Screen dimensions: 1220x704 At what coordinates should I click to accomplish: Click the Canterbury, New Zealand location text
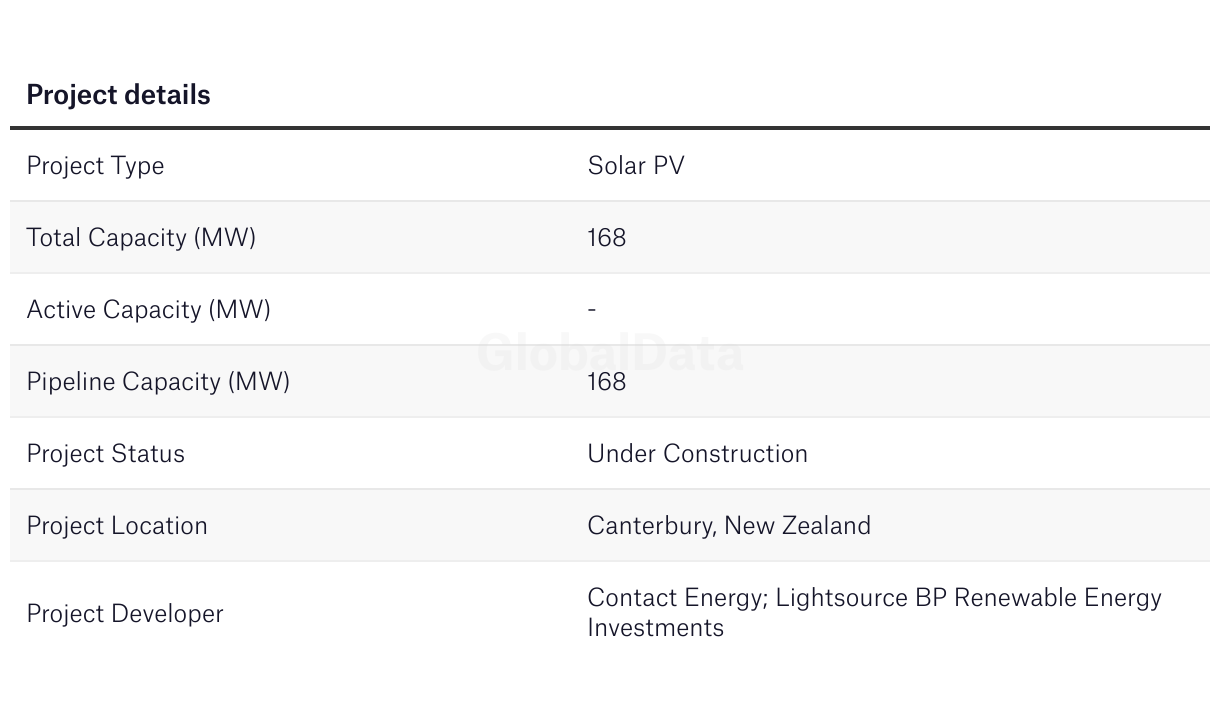[x=729, y=526]
